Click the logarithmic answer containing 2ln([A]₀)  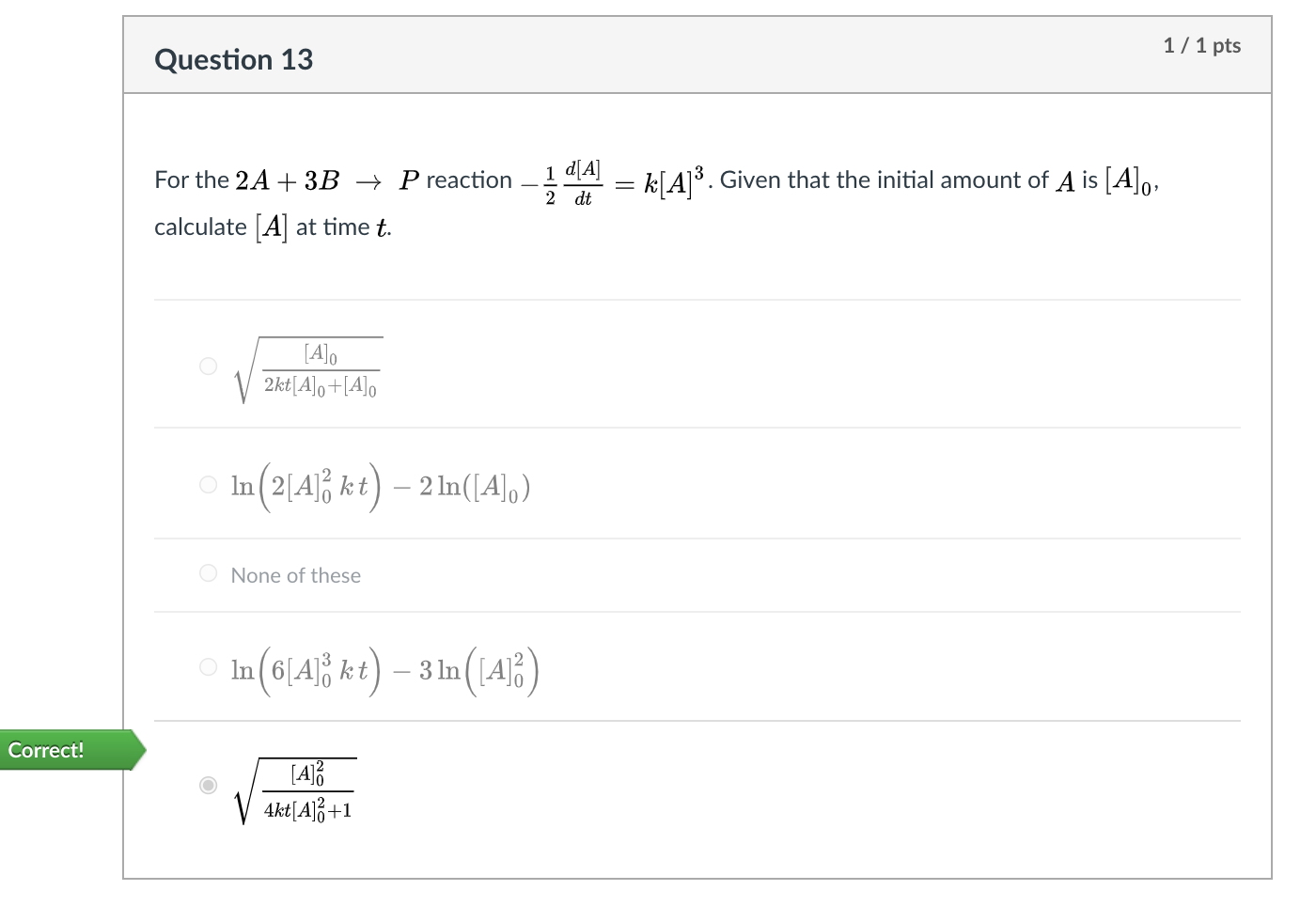(x=380, y=484)
